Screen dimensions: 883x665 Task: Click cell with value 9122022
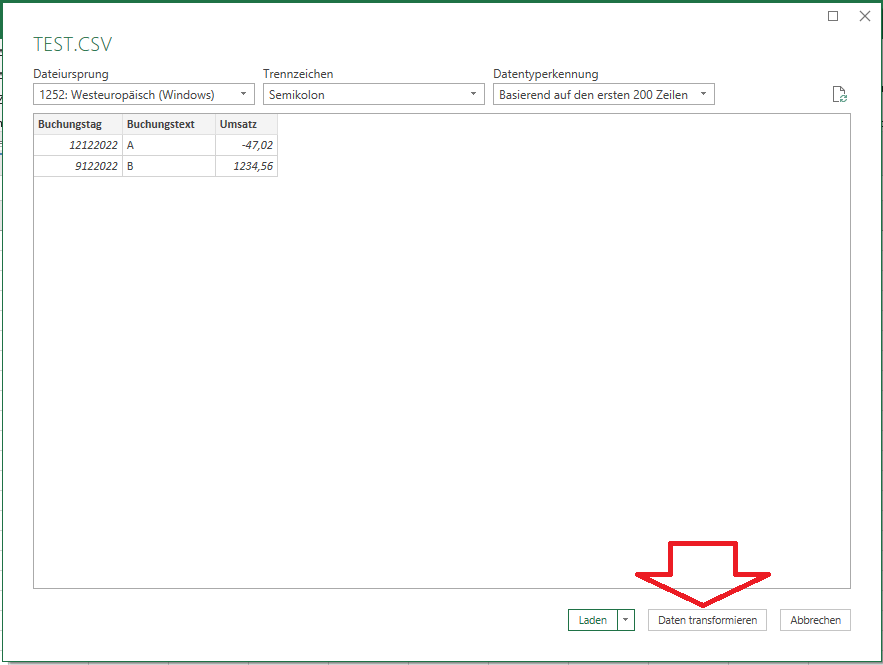tap(78, 166)
